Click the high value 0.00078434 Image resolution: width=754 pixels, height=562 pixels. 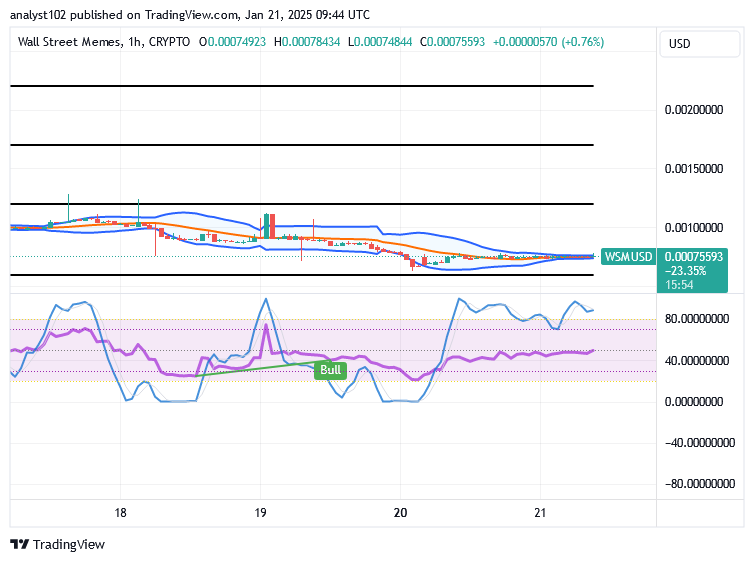point(311,42)
